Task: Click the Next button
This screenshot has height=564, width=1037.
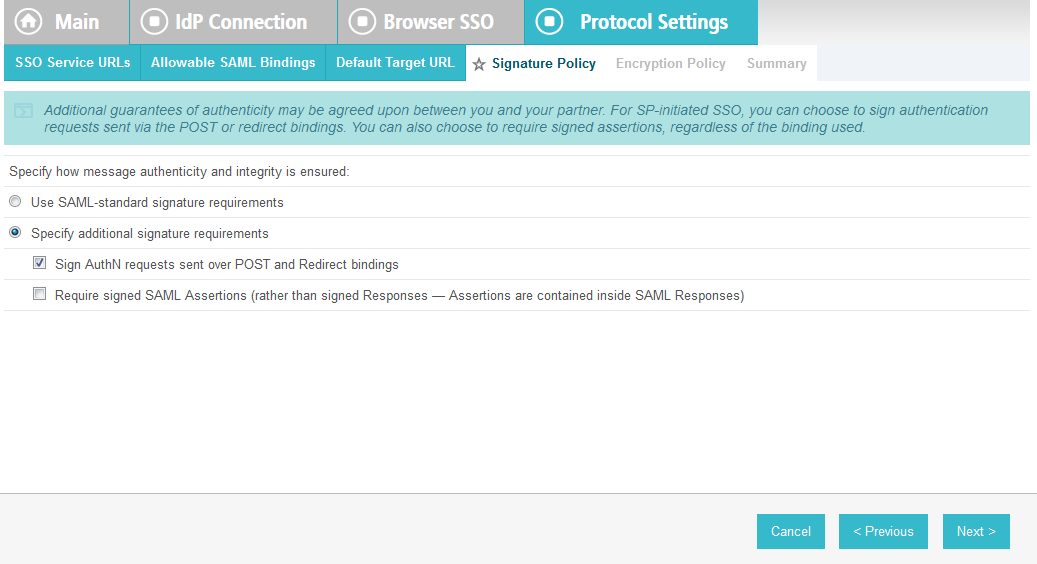Action: pyautogui.click(x=976, y=532)
